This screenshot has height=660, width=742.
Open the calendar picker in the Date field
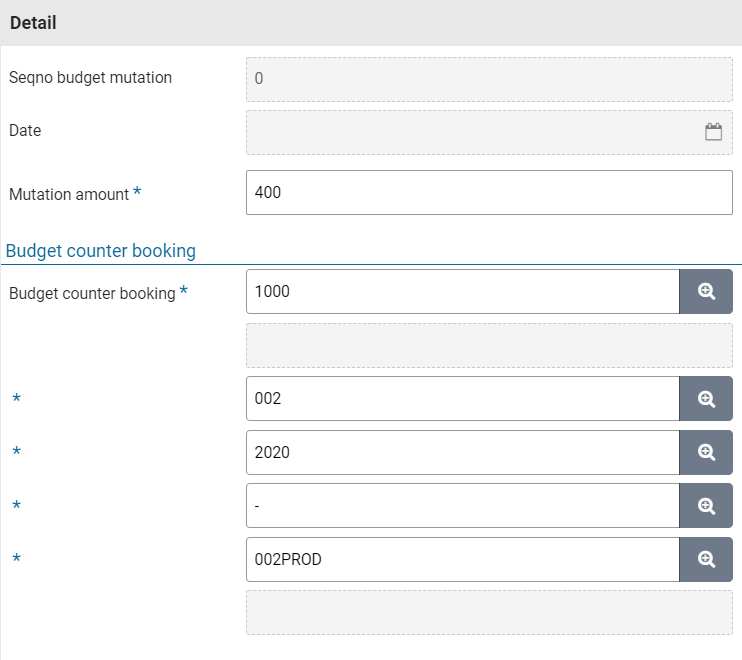[x=713, y=132]
